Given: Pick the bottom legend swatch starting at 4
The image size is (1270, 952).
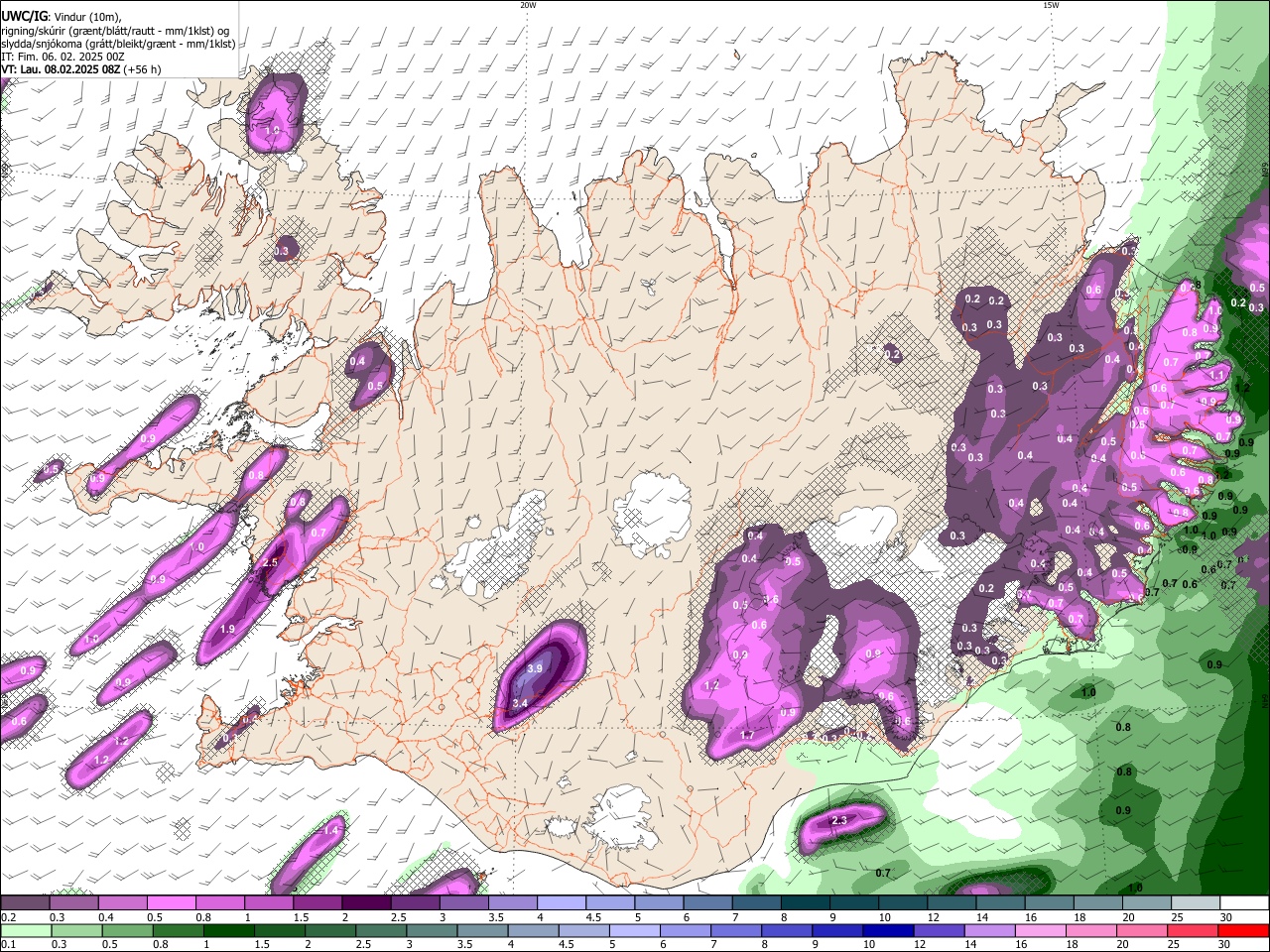Looking at the screenshot, I should [x=536, y=931].
